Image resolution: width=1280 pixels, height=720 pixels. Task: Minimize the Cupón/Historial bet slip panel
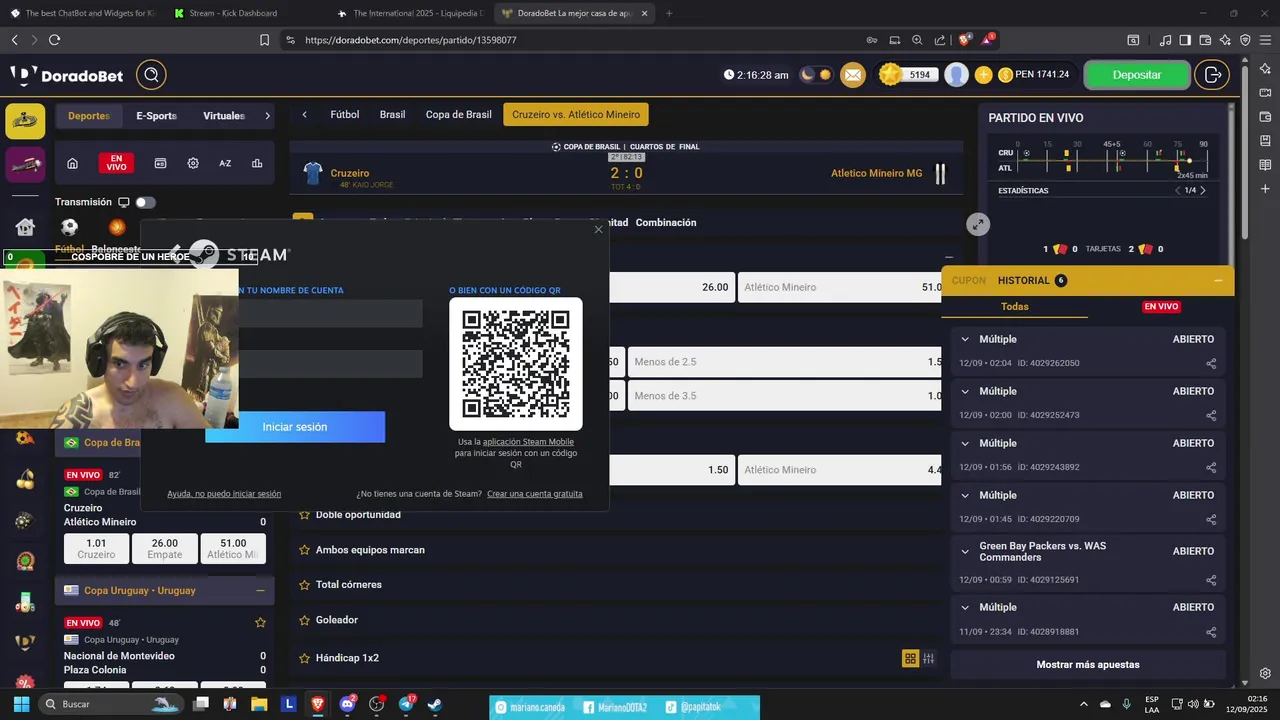1218,281
